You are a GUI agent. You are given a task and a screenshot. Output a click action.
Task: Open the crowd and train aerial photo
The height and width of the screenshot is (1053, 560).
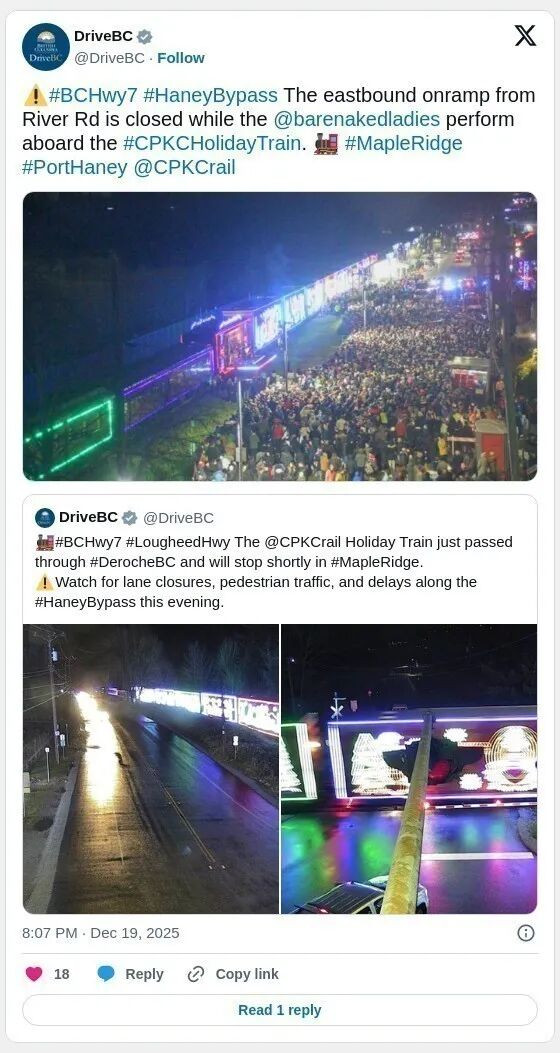(x=280, y=336)
